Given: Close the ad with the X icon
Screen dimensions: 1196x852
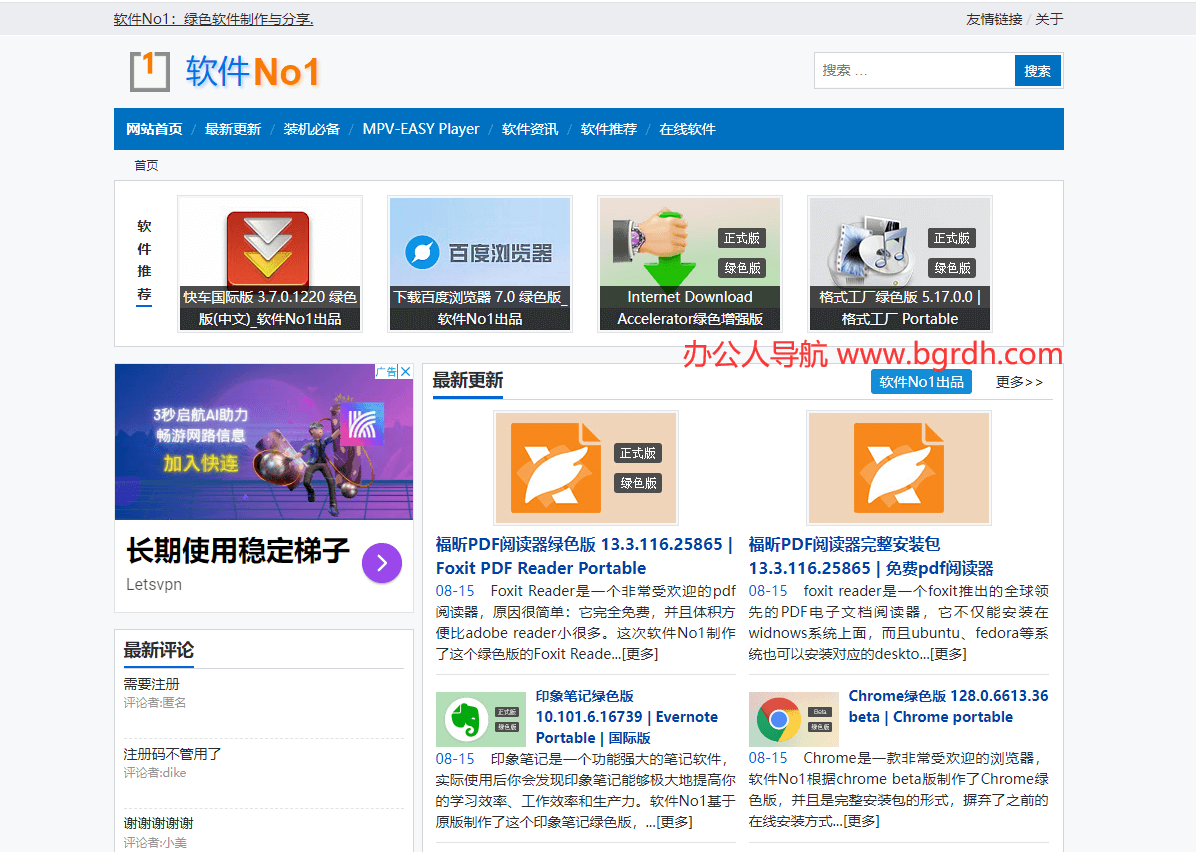Looking at the screenshot, I should tap(405, 372).
